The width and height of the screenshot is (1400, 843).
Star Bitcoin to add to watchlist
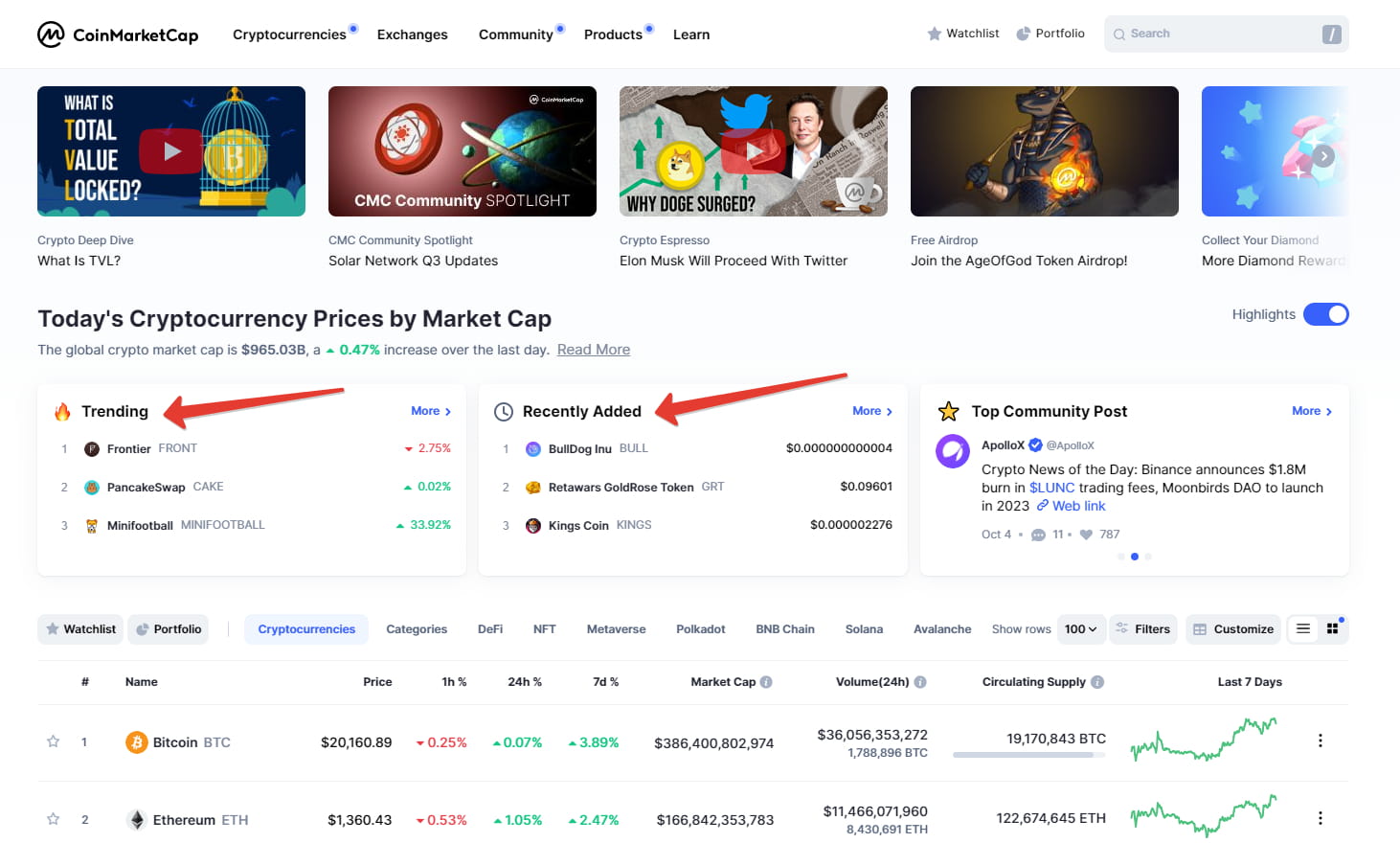(54, 741)
